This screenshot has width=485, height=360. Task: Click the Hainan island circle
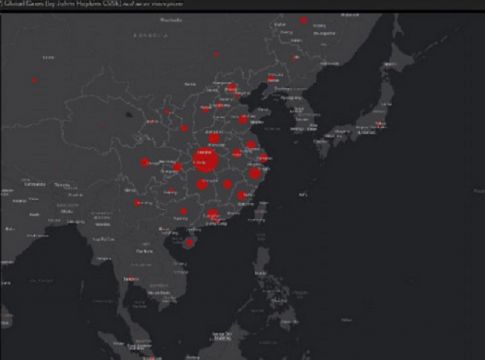coord(189,243)
